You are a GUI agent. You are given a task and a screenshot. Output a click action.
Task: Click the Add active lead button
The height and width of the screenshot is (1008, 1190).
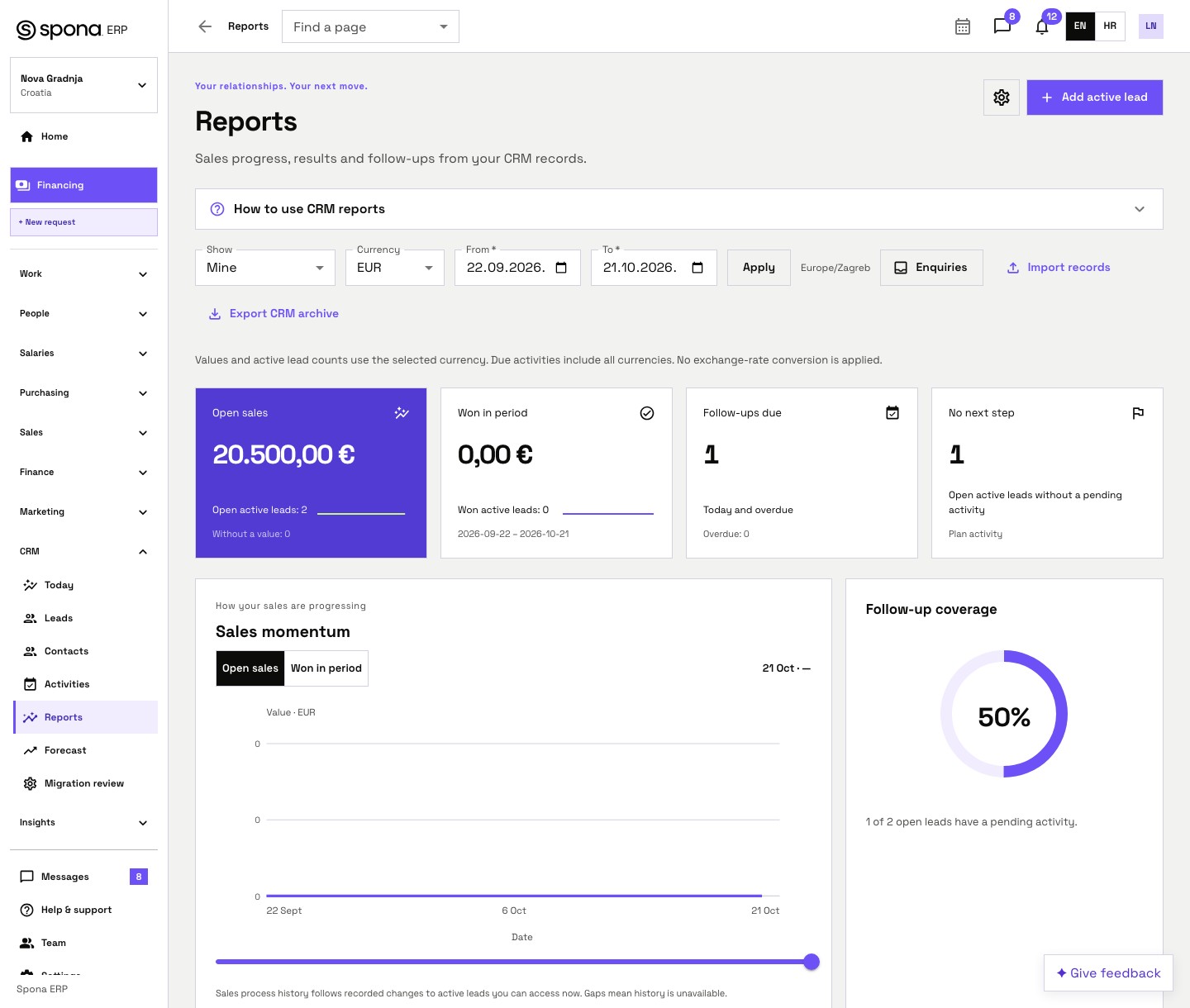coord(1095,97)
